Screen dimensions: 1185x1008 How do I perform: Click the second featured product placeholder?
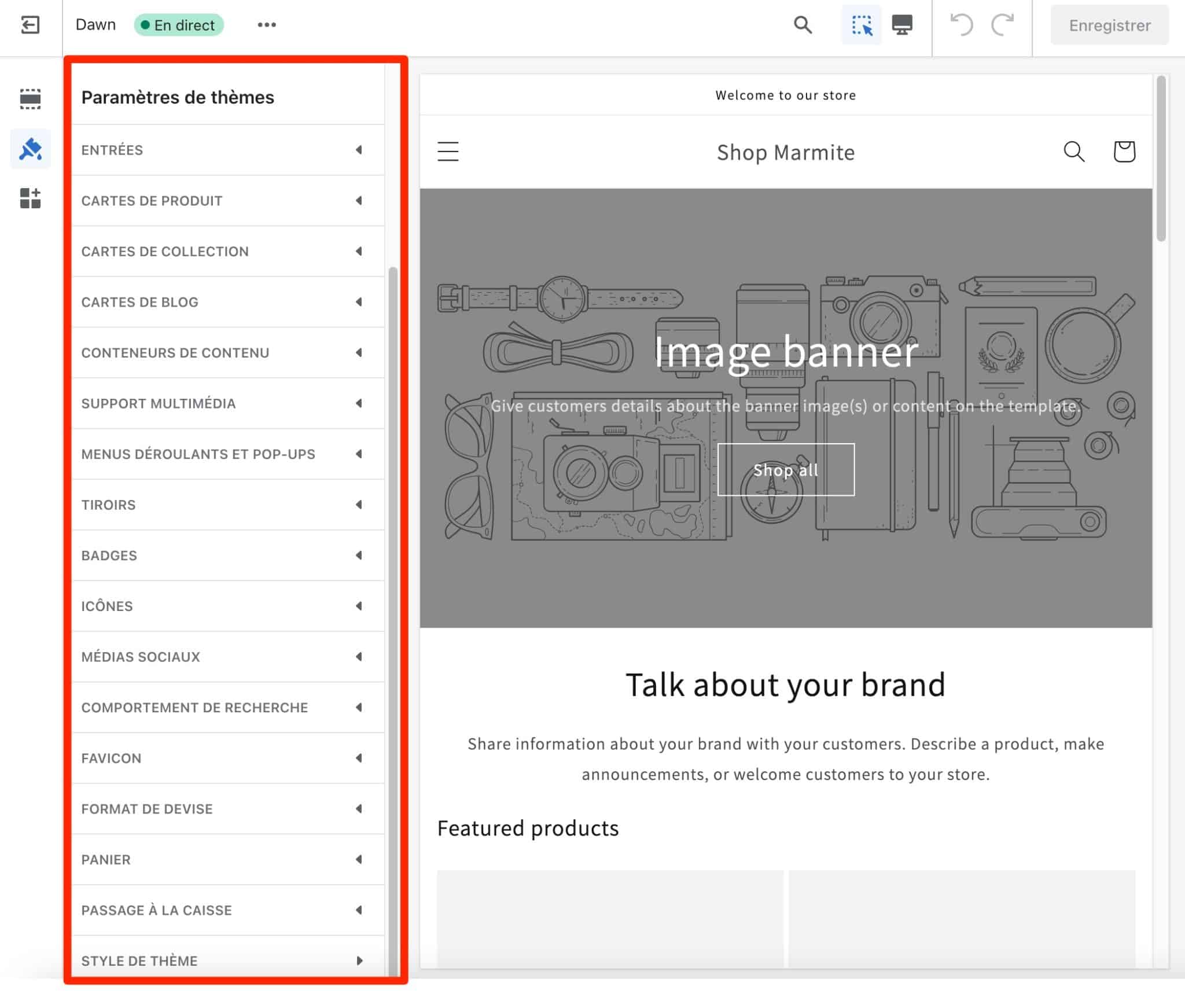pos(962,919)
